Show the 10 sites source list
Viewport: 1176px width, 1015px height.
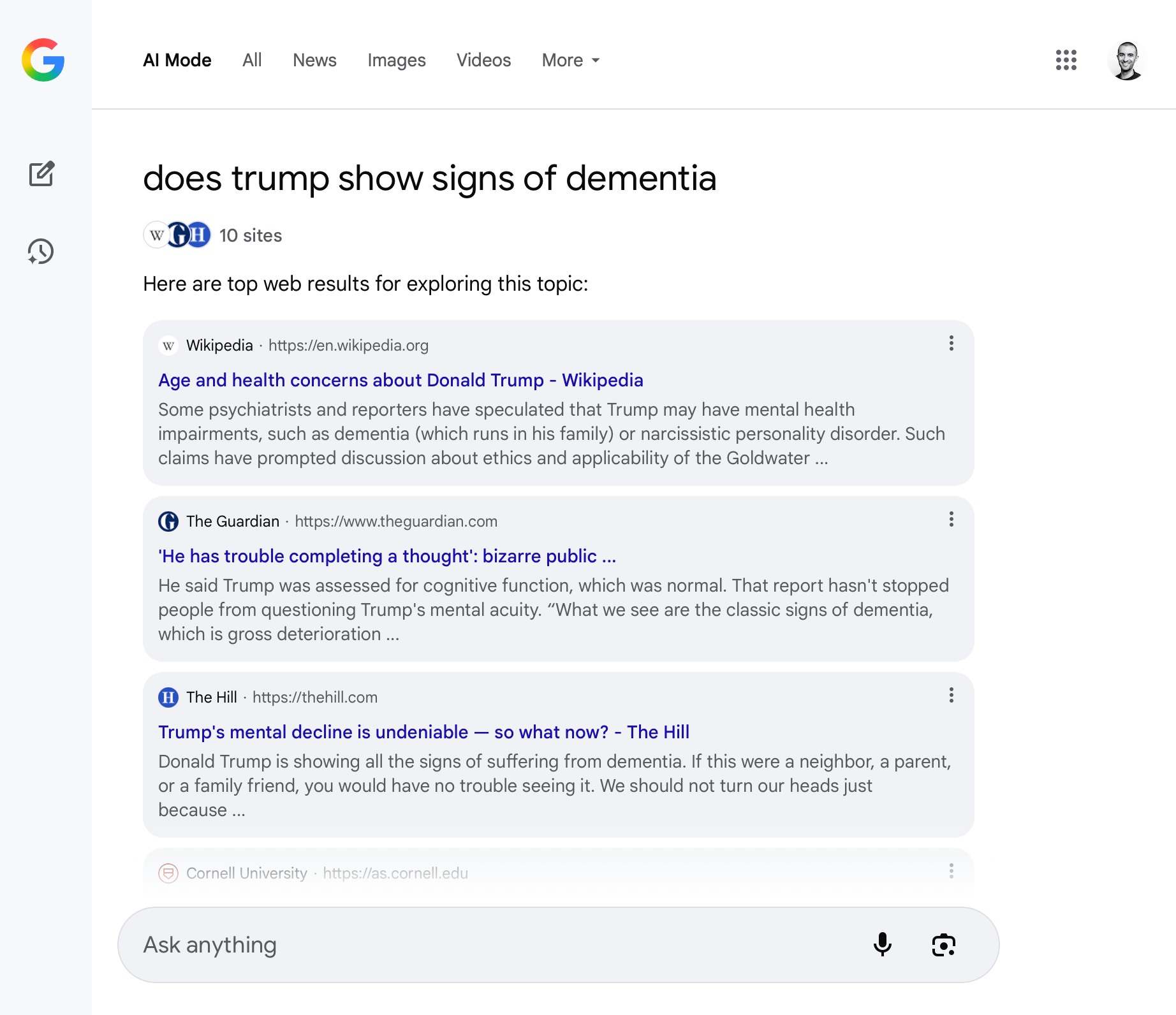[213, 235]
